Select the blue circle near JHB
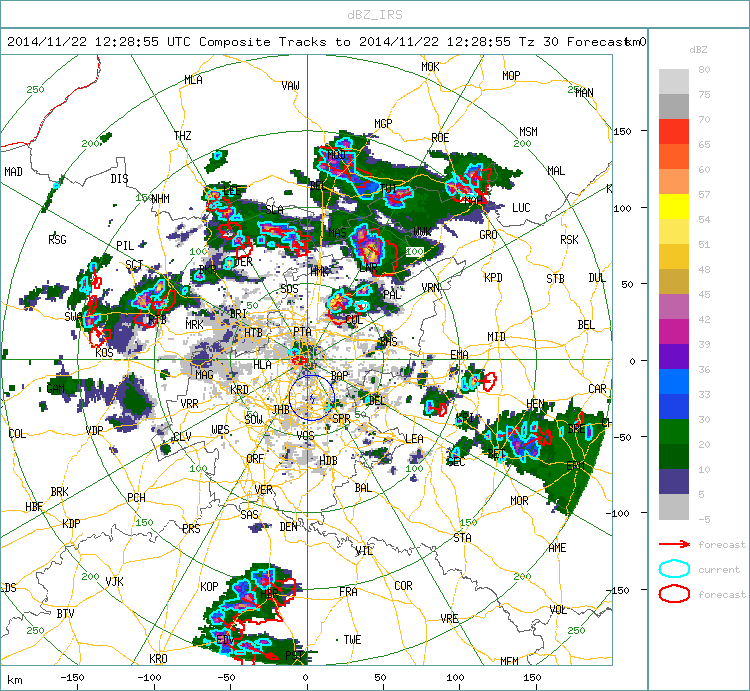Viewport: 750px width, 691px height. click(x=311, y=398)
